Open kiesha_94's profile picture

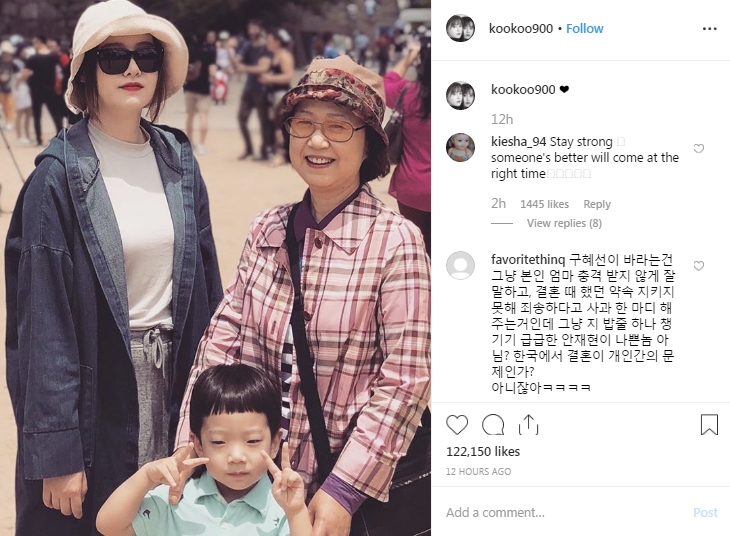point(460,148)
